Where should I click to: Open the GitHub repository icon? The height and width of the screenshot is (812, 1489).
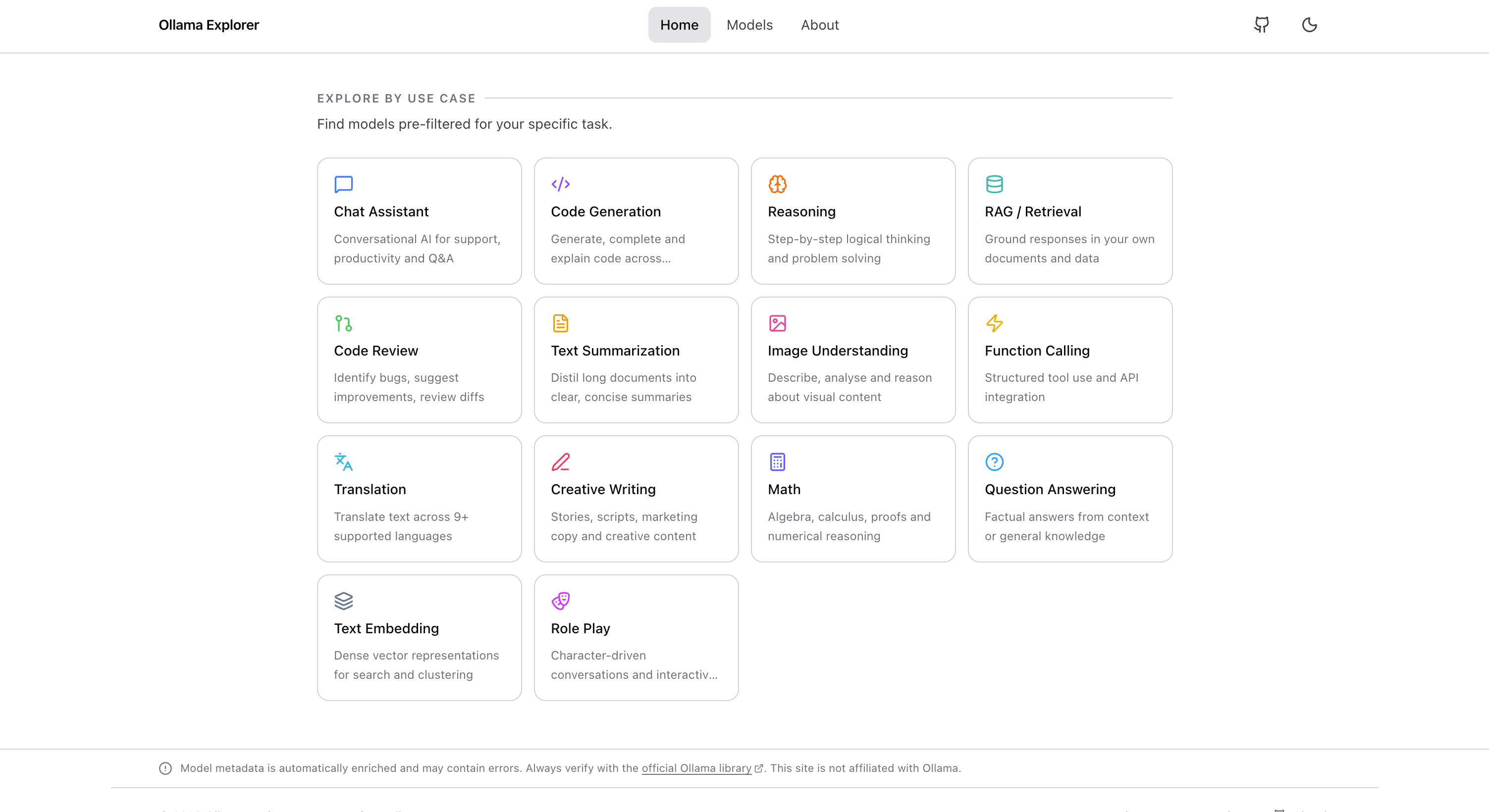pyautogui.click(x=1261, y=25)
